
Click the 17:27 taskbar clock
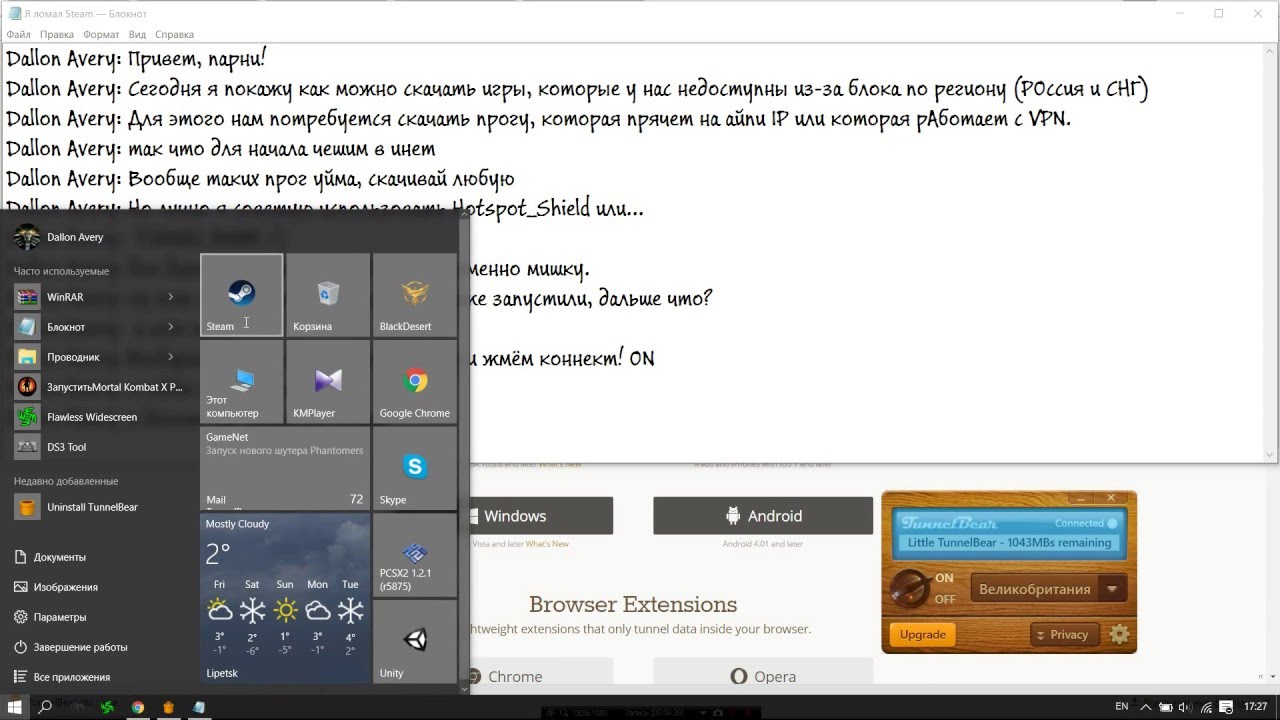coord(1255,707)
